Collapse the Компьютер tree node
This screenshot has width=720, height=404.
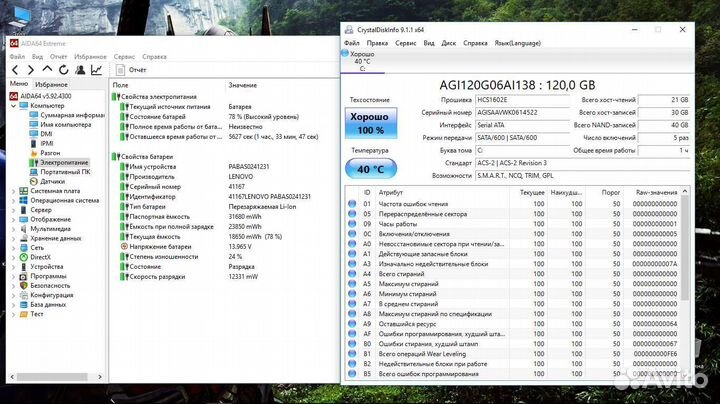tap(13, 106)
